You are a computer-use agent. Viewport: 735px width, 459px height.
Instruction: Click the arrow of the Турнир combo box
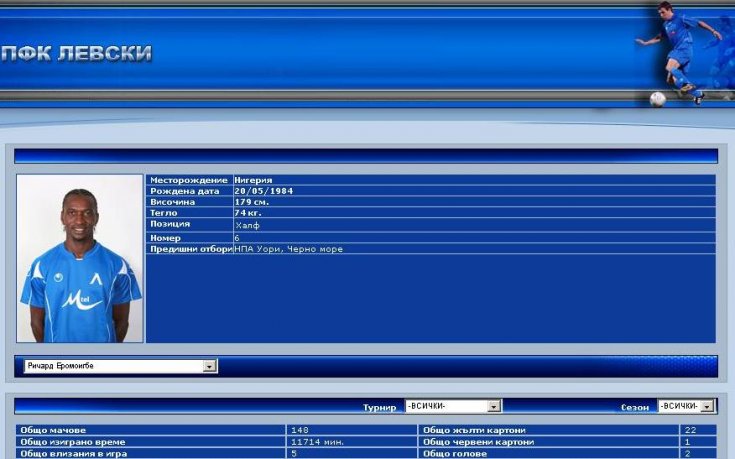coord(494,406)
